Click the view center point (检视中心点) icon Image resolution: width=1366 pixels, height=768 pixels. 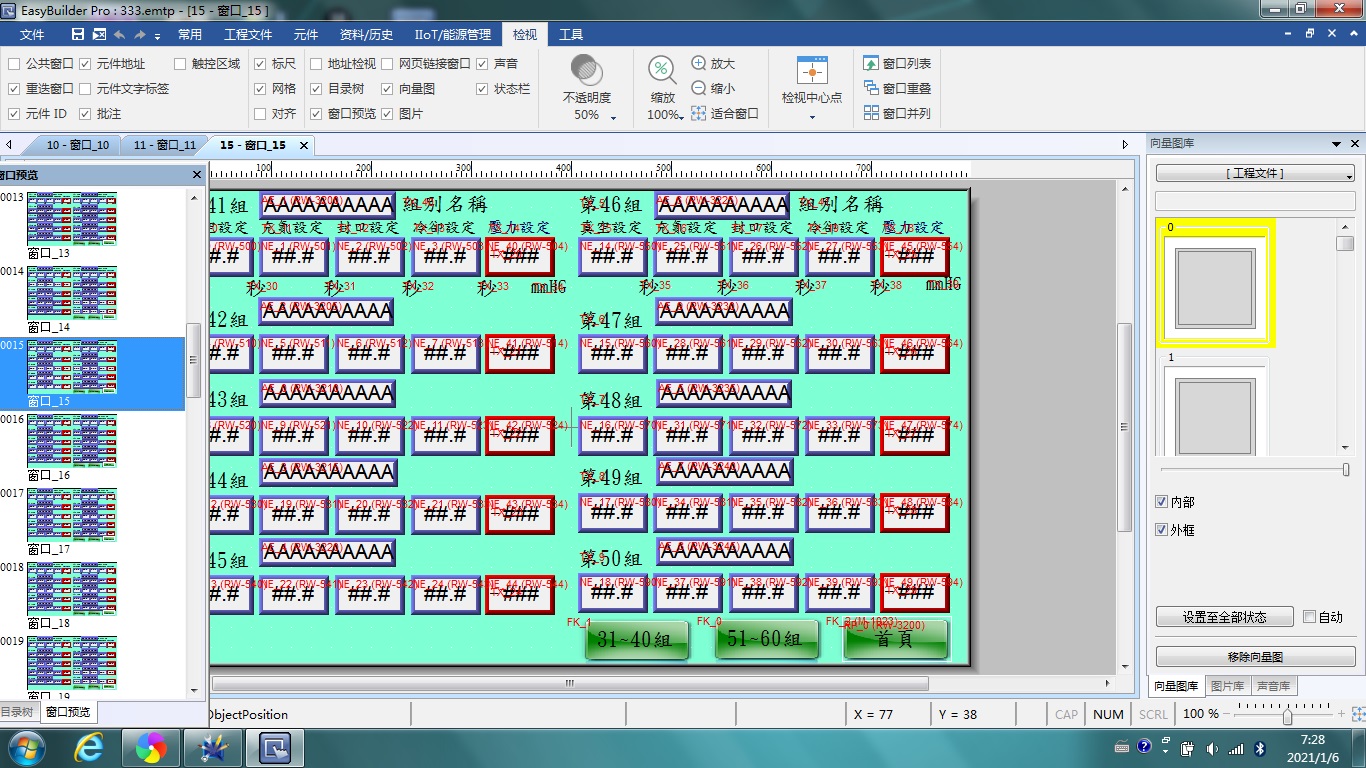click(x=812, y=71)
